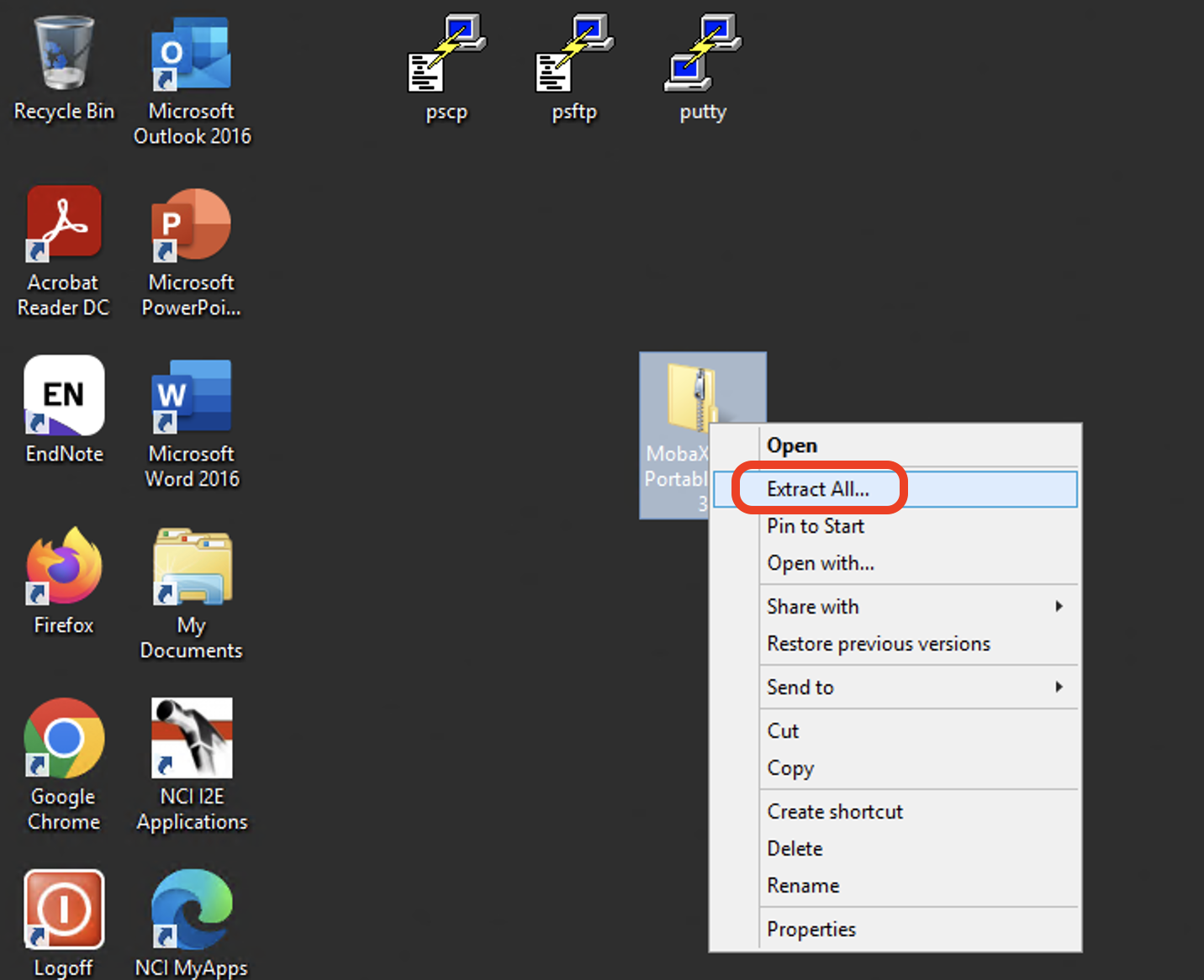Click the Microsoft Outlook 2016 shortcut
Screen dimensions: 1204x980
tap(192, 55)
